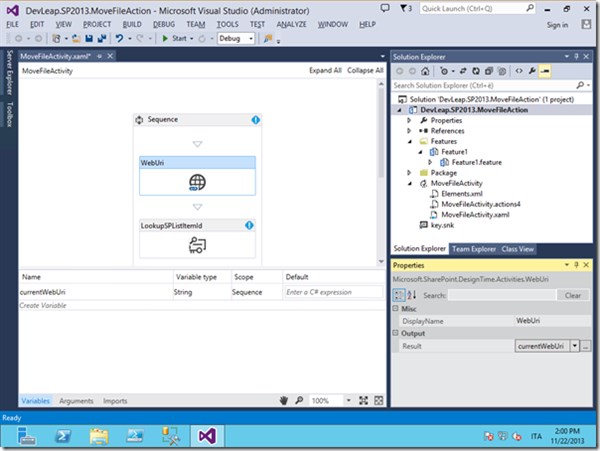Click Show All Files icon in Solution Explorer

click(x=502, y=71)
